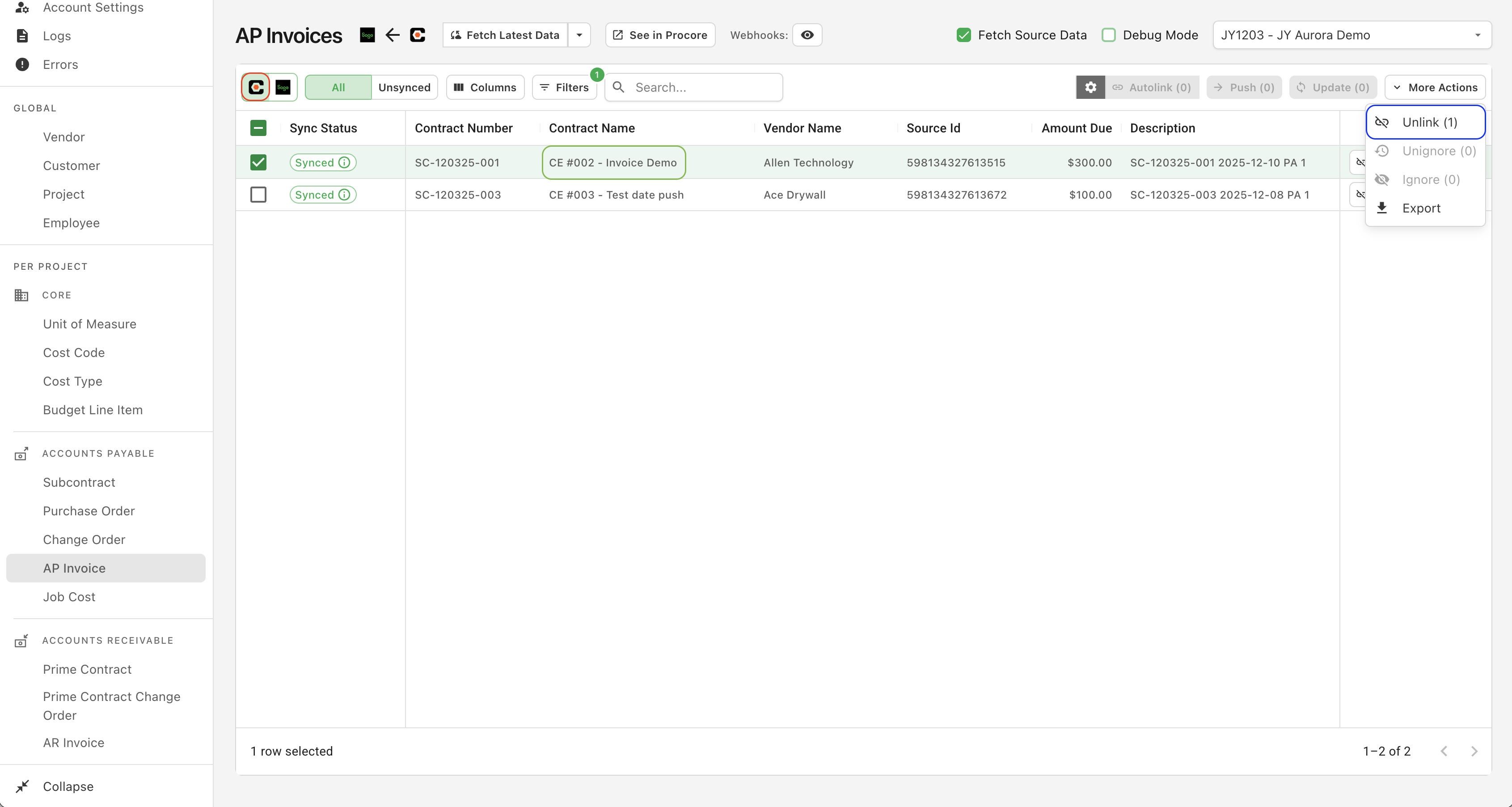Click the Errors icon in sidebar
This screenshot has width=1512, height=807.
pos(22,64)
